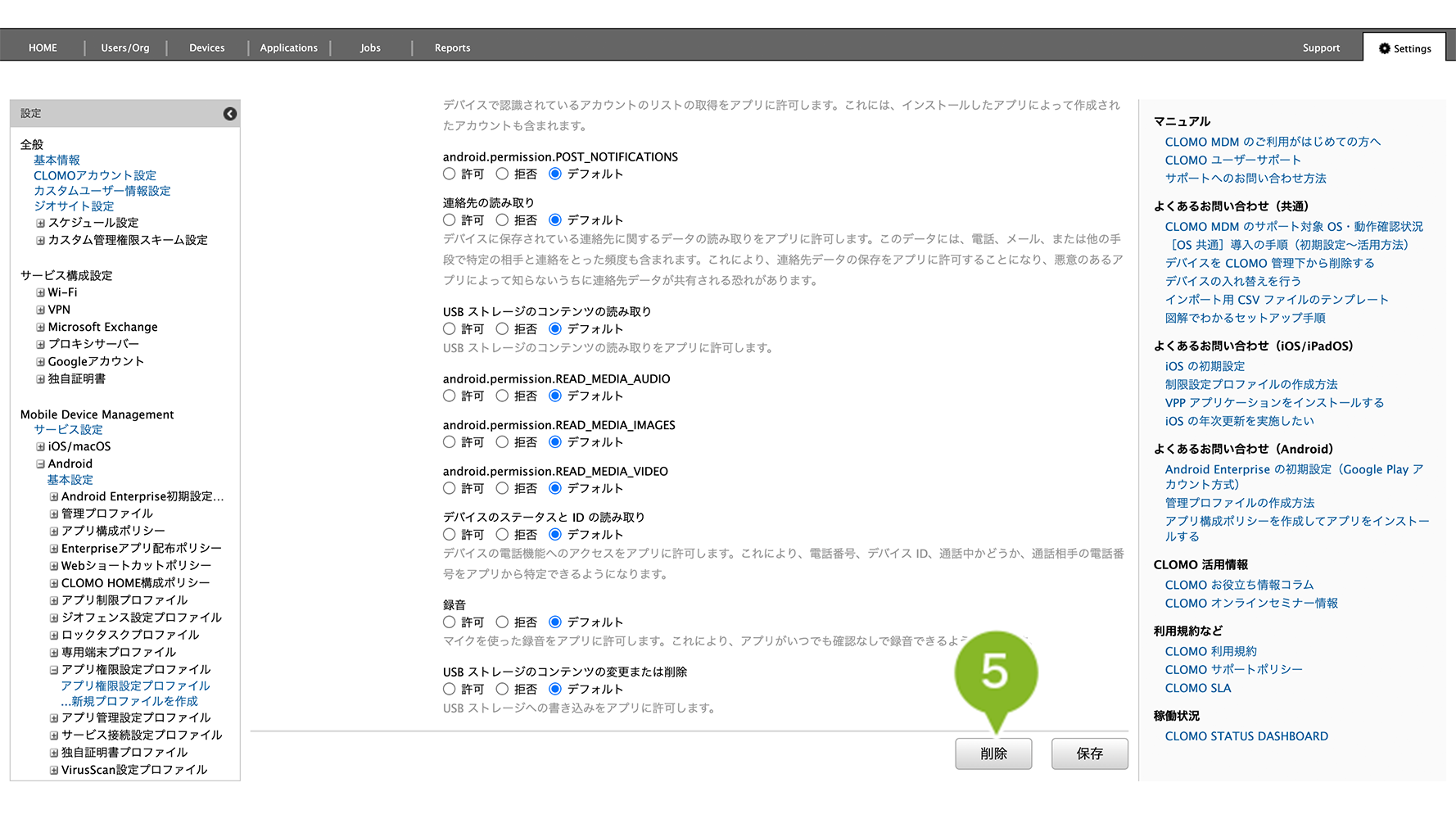Expand the Wi-Fi tree node
Viewport: 1456px width, 819px height.
(x=40, y=292)
